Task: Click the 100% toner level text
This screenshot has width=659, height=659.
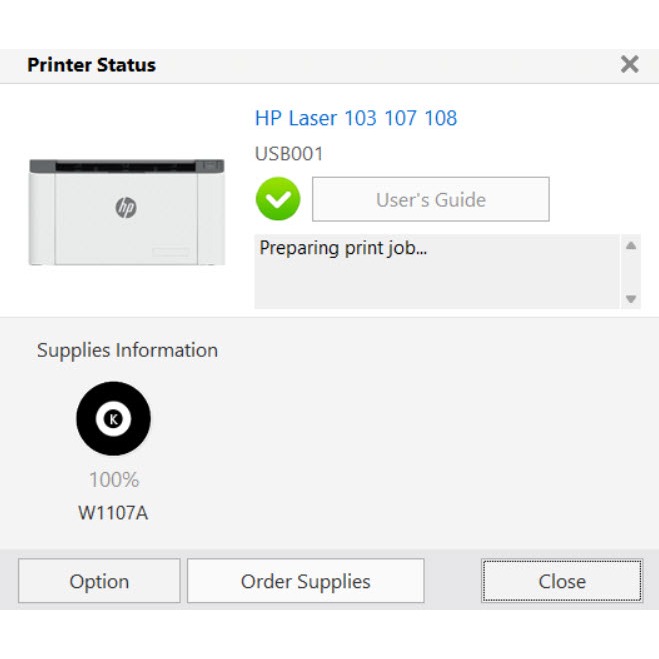Action: click(x=114, y=480)
